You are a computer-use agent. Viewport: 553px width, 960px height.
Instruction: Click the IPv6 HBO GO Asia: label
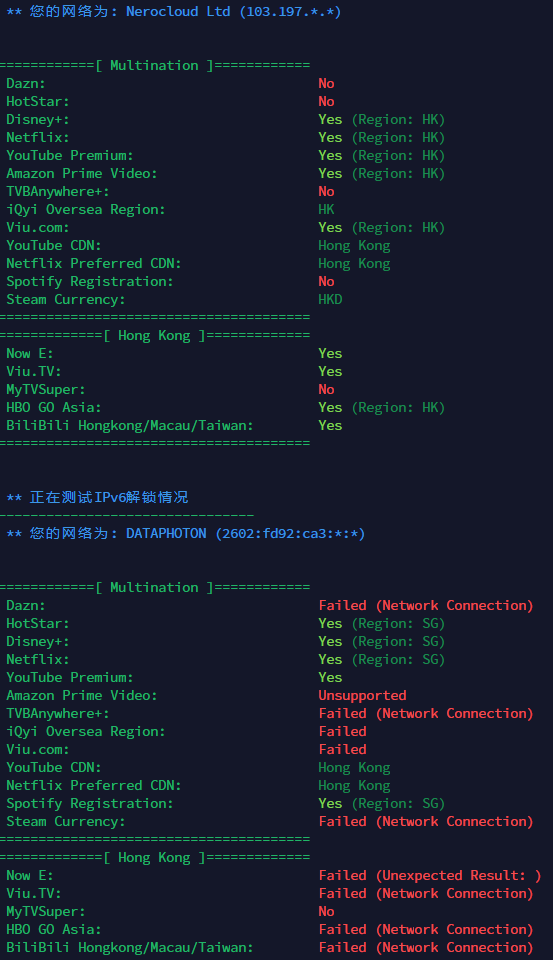54,929
